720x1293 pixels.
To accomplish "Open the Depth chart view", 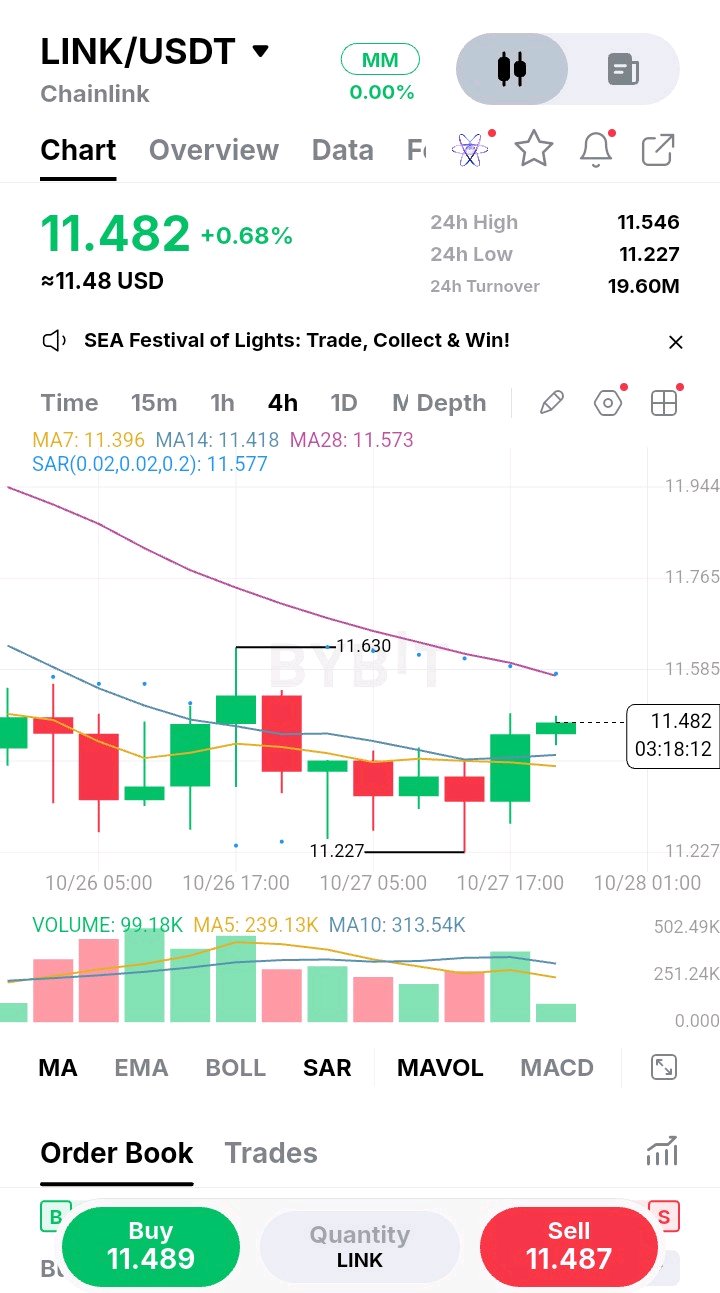I will 451,403.
